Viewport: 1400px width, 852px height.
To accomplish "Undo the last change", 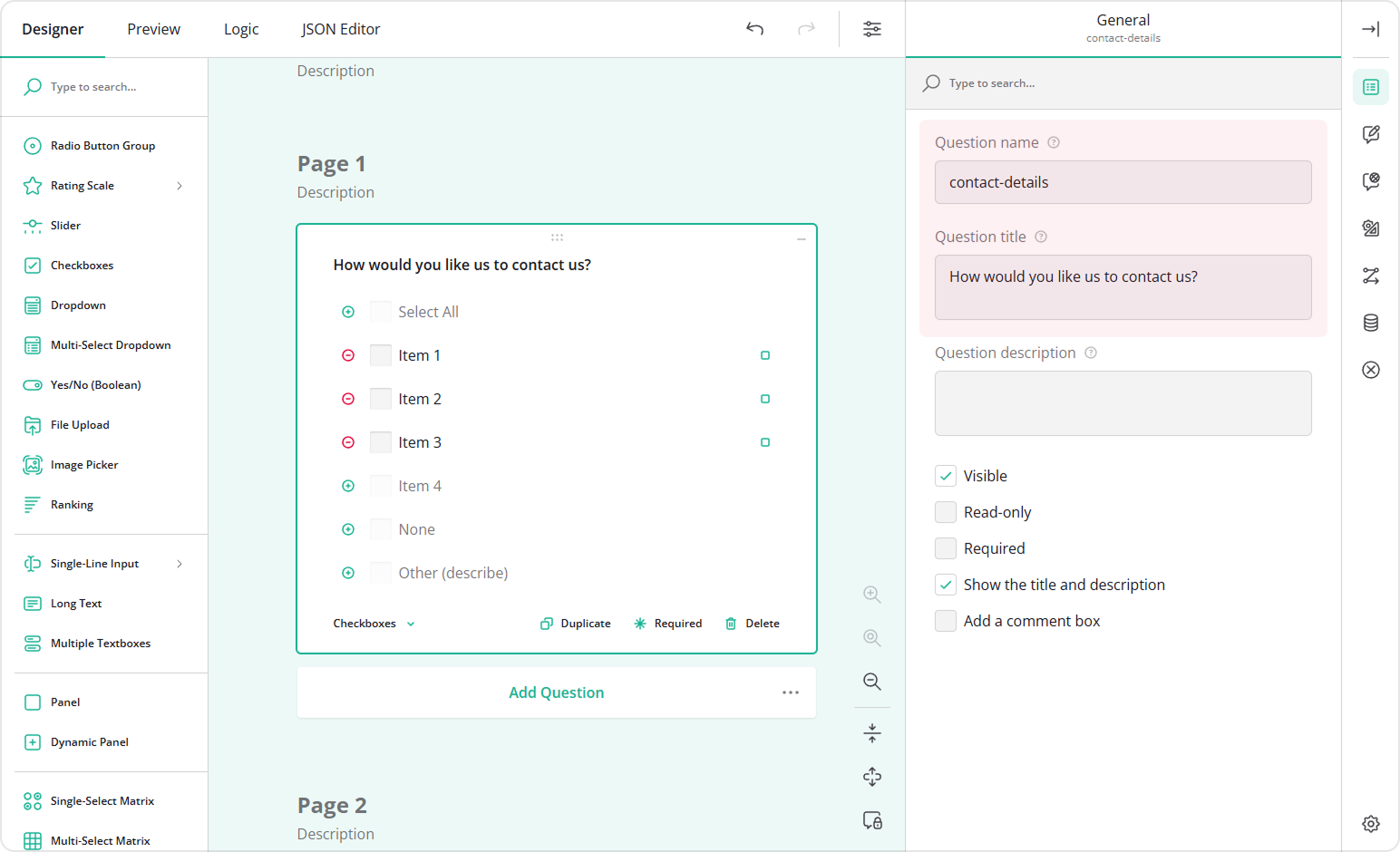I will (x=754, y=28).
